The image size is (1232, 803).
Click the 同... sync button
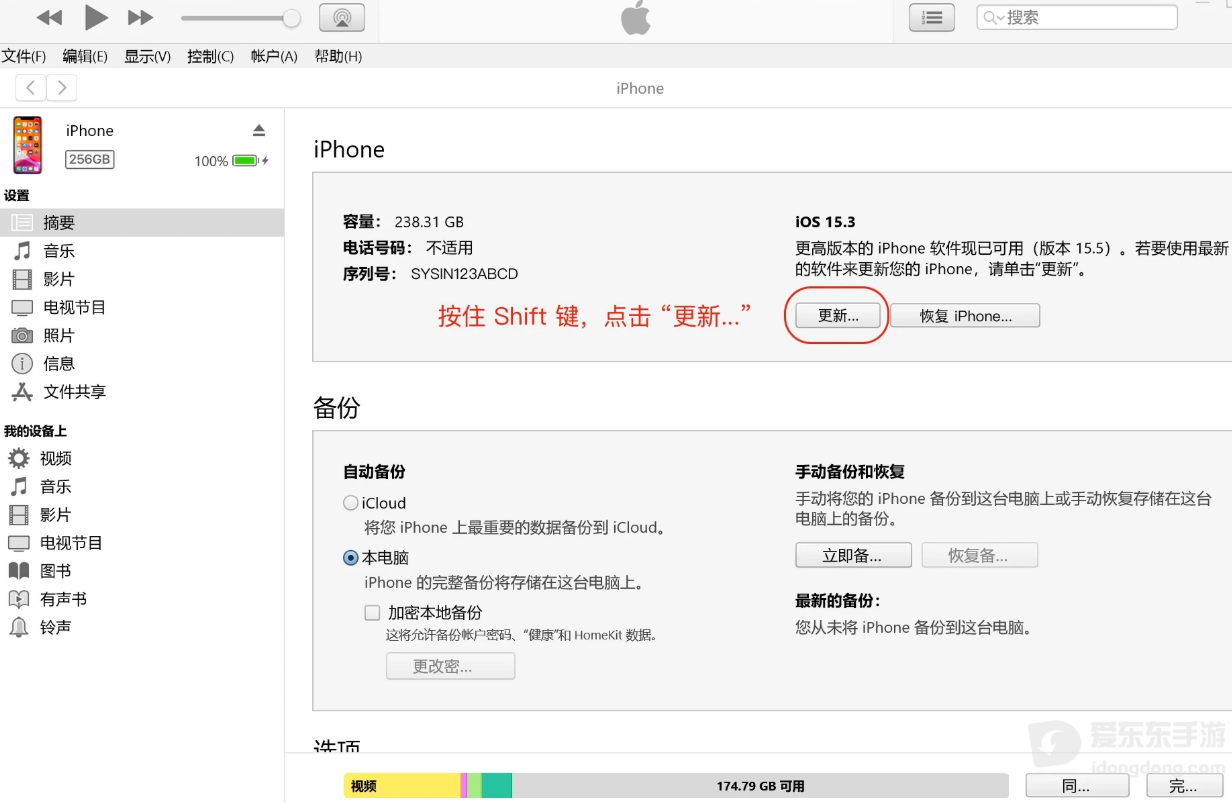pos(1076,786)
